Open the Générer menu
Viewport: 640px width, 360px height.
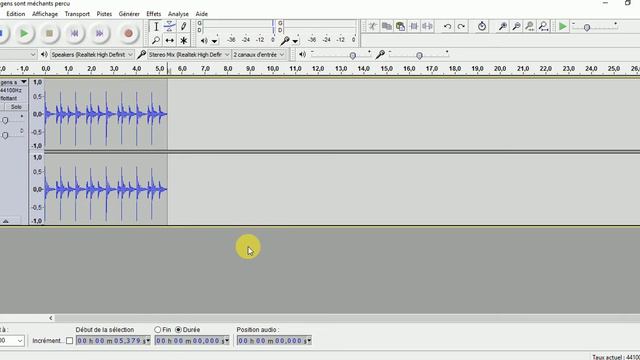[129, 14]
